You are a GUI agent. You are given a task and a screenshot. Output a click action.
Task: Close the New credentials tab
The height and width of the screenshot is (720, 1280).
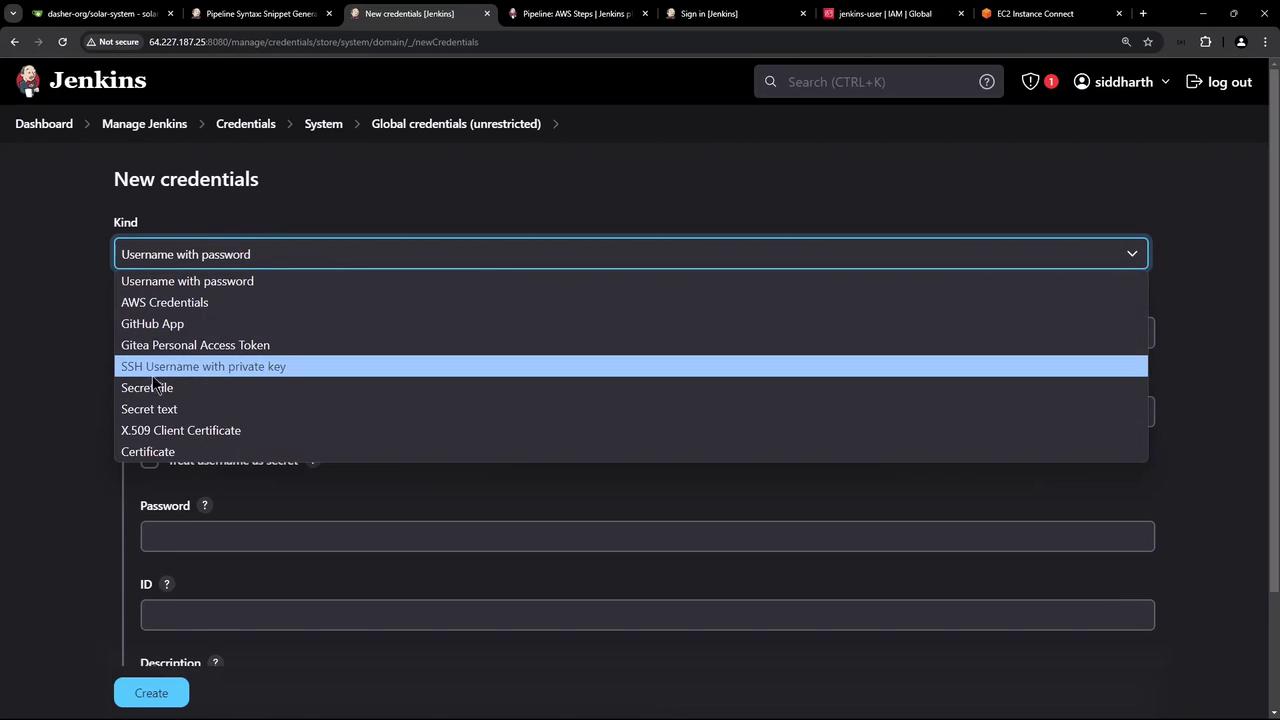pos(487,14)
